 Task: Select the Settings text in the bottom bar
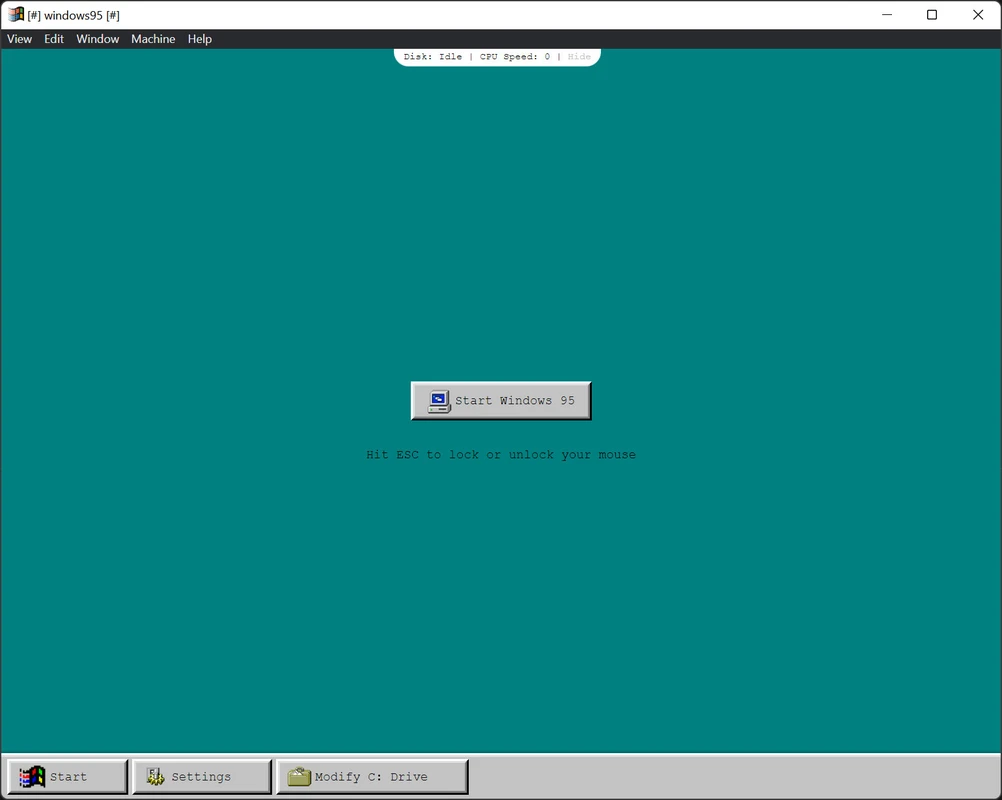(201, 777)
